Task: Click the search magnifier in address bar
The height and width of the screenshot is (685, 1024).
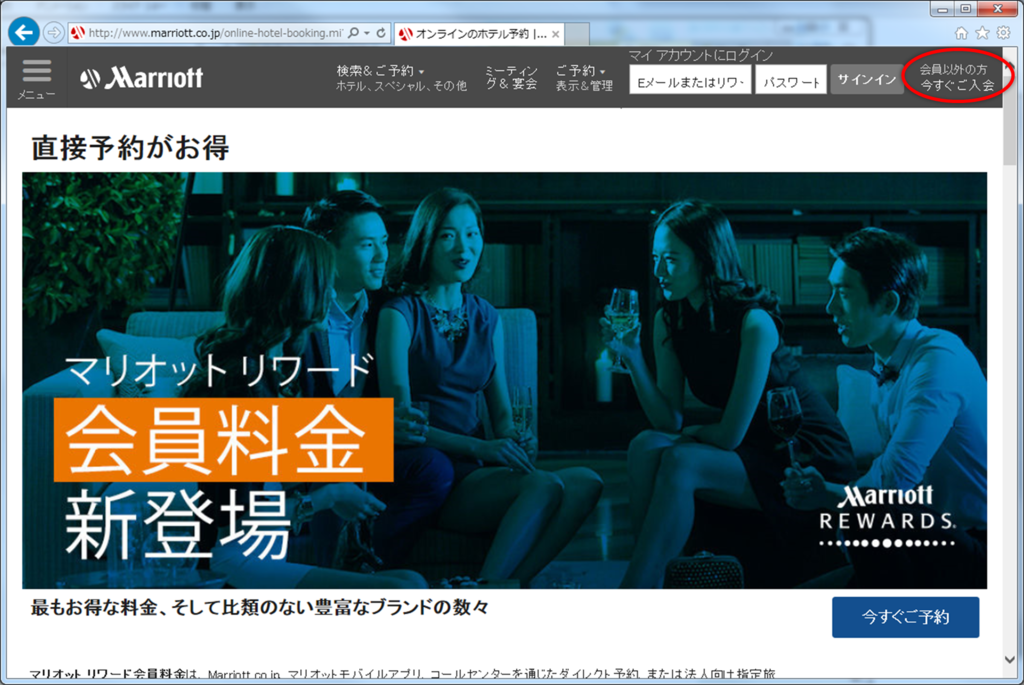Action: click(x=353, y=33)
